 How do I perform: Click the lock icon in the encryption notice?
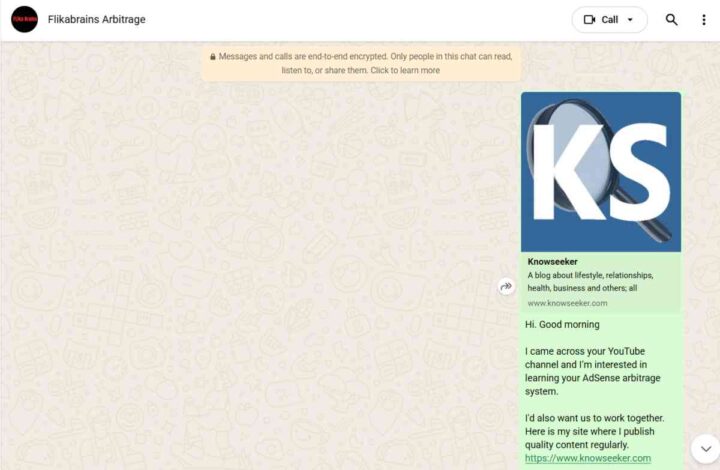coord(213,57)
